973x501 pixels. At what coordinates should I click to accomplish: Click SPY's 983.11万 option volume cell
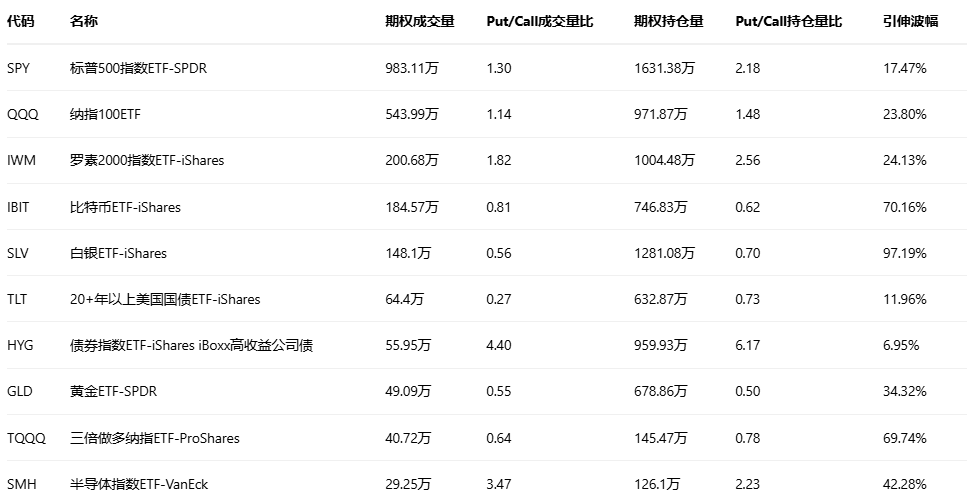click(412, 68)
